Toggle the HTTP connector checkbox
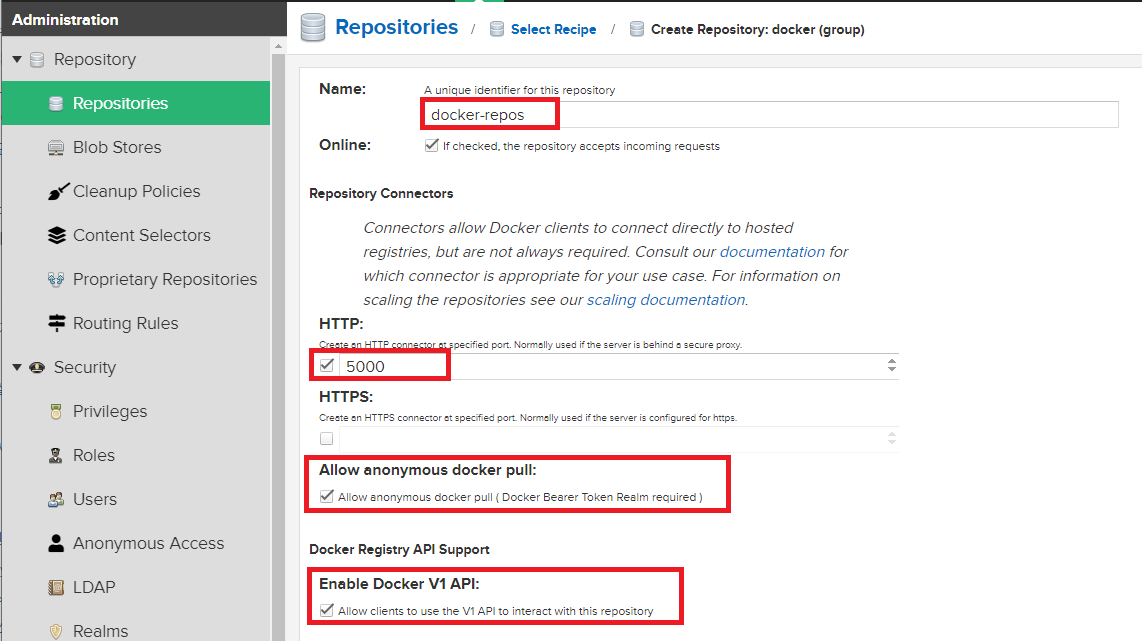 point(327,366)
